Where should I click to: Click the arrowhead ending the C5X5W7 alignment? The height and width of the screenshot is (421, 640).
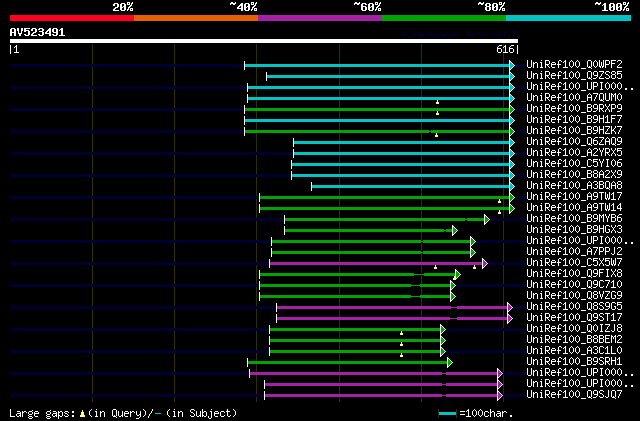485,264
